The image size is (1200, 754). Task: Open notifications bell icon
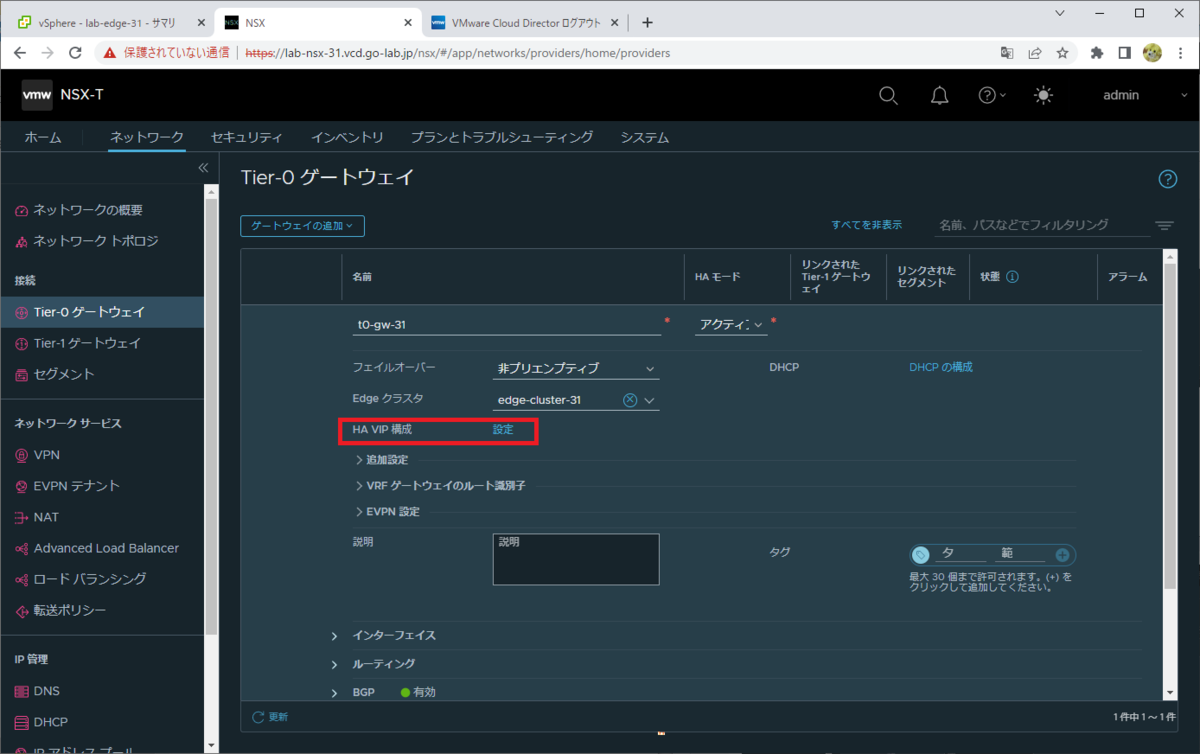point(939,95)
